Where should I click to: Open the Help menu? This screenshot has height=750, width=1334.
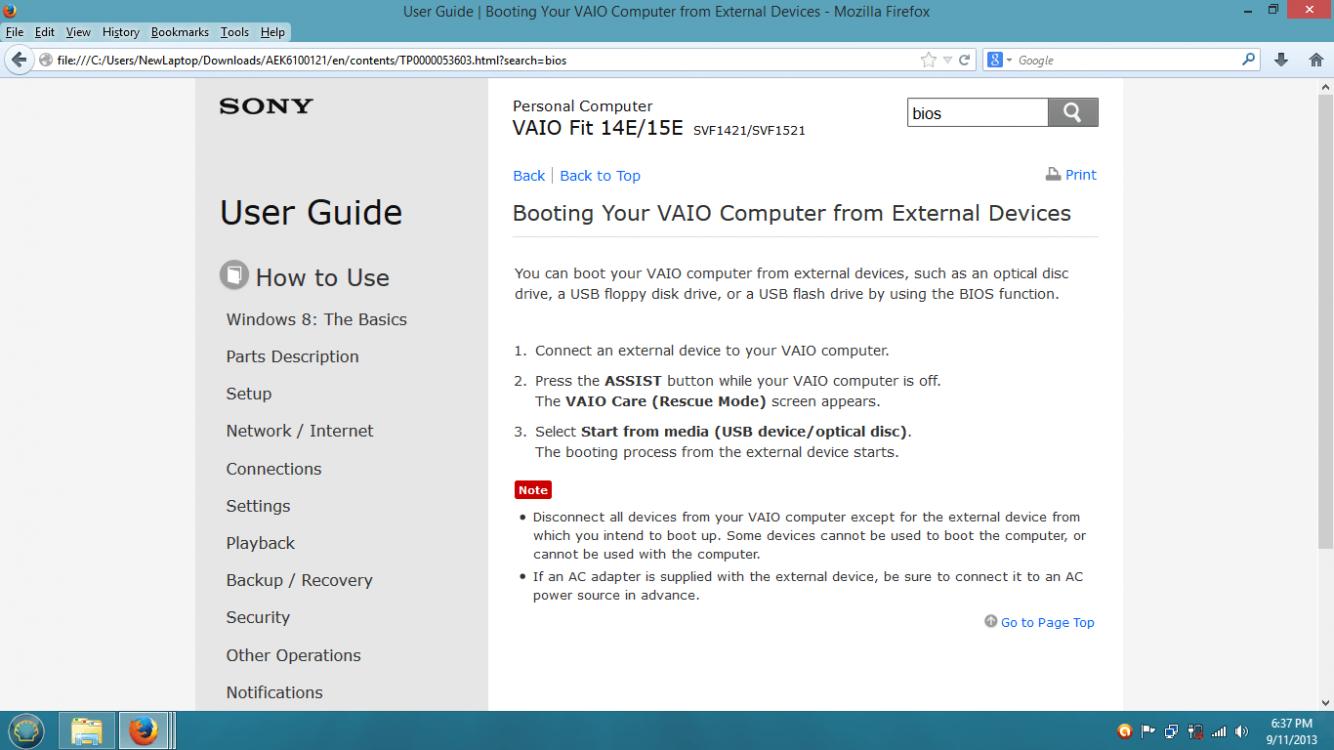coord(273,32)
